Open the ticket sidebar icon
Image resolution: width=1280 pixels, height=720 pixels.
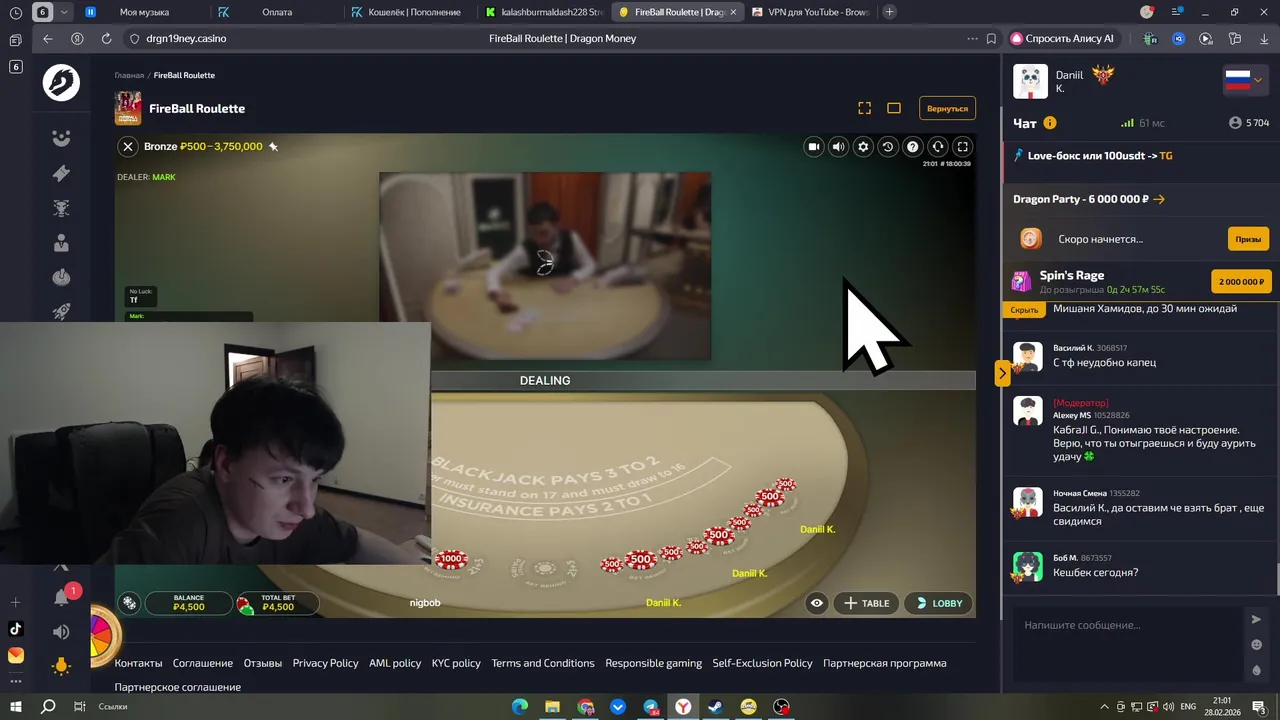click(x=61, y=173)
